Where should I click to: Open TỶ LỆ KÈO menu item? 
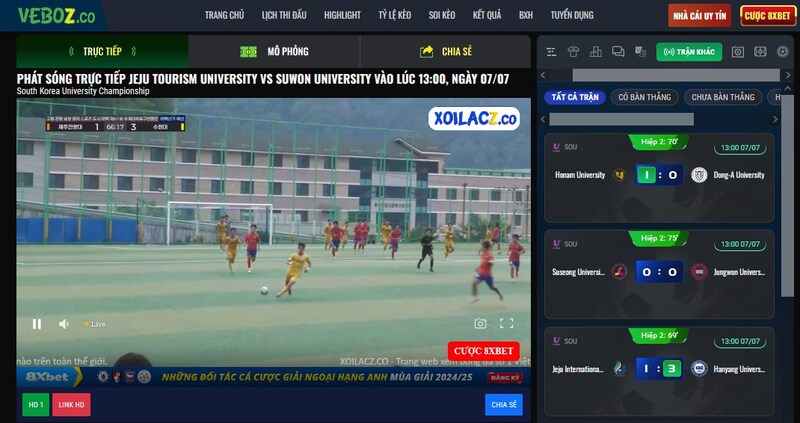(395, 15)
